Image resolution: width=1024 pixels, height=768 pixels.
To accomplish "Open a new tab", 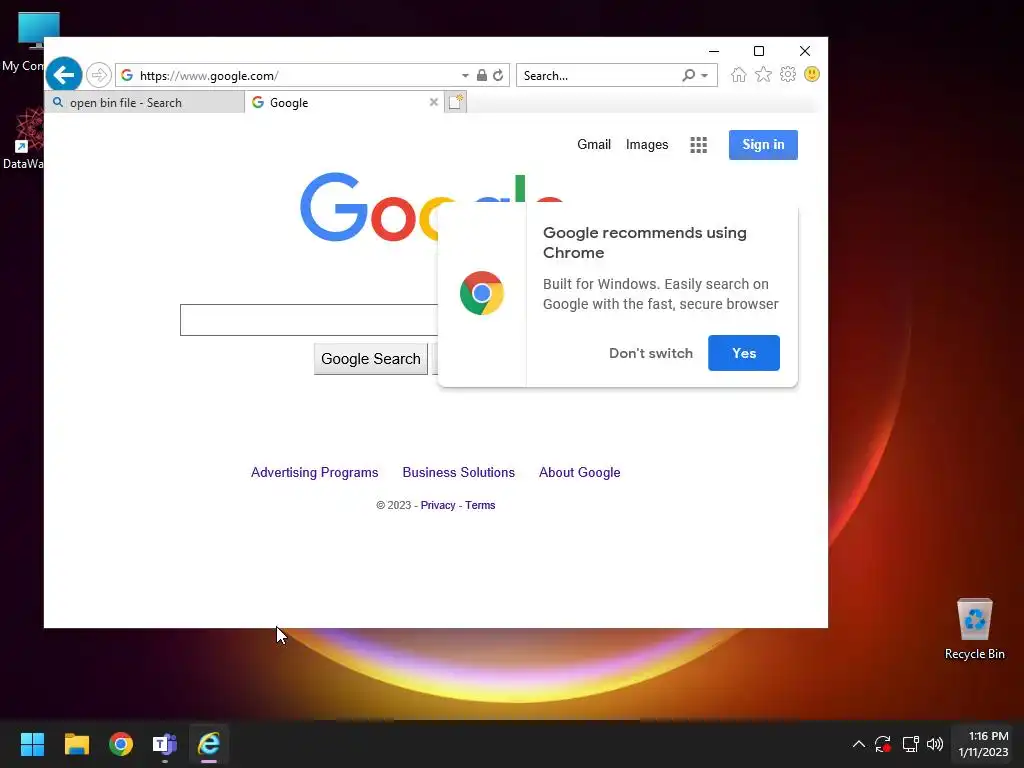I will [x=456, y=103].
